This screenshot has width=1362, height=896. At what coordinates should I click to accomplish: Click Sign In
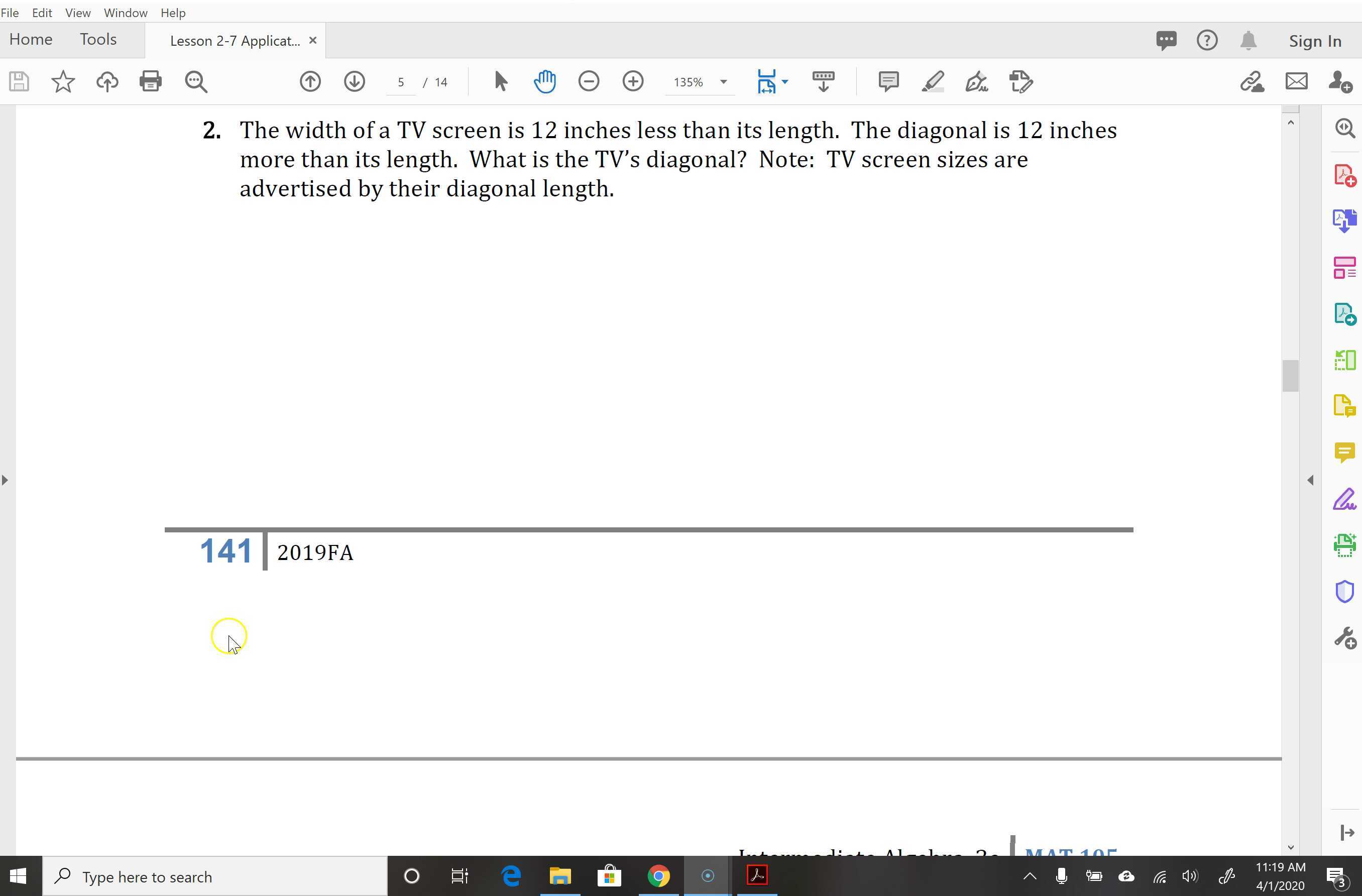point(1314,40)
